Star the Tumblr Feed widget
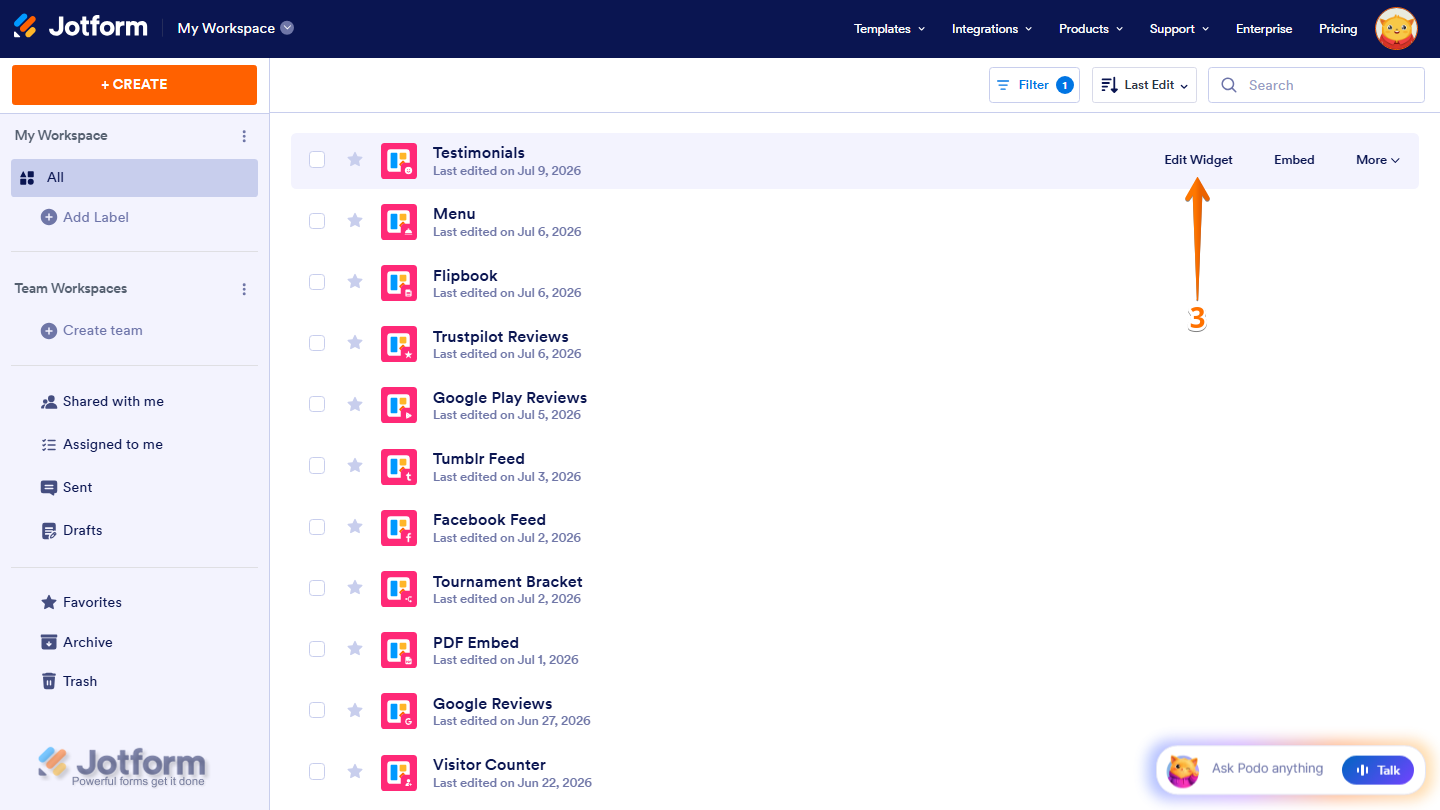1440x810 pixels. click(355, 465)
